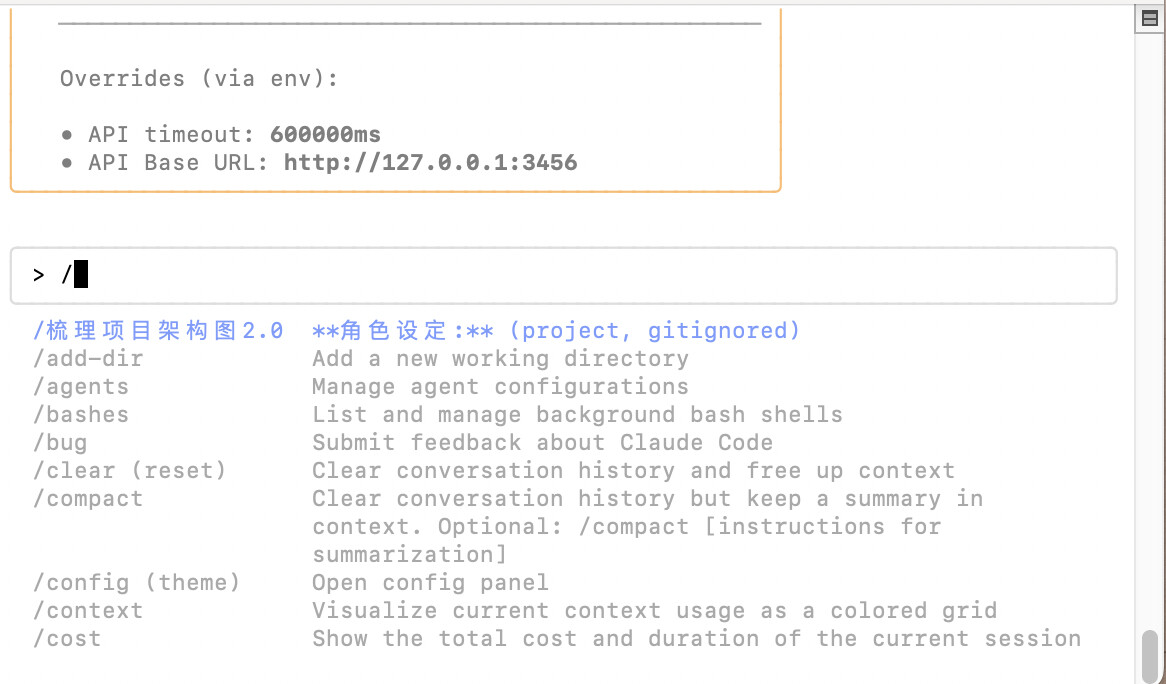
Task: Click the split-pane icon at top right
Action: point(1150,19)
